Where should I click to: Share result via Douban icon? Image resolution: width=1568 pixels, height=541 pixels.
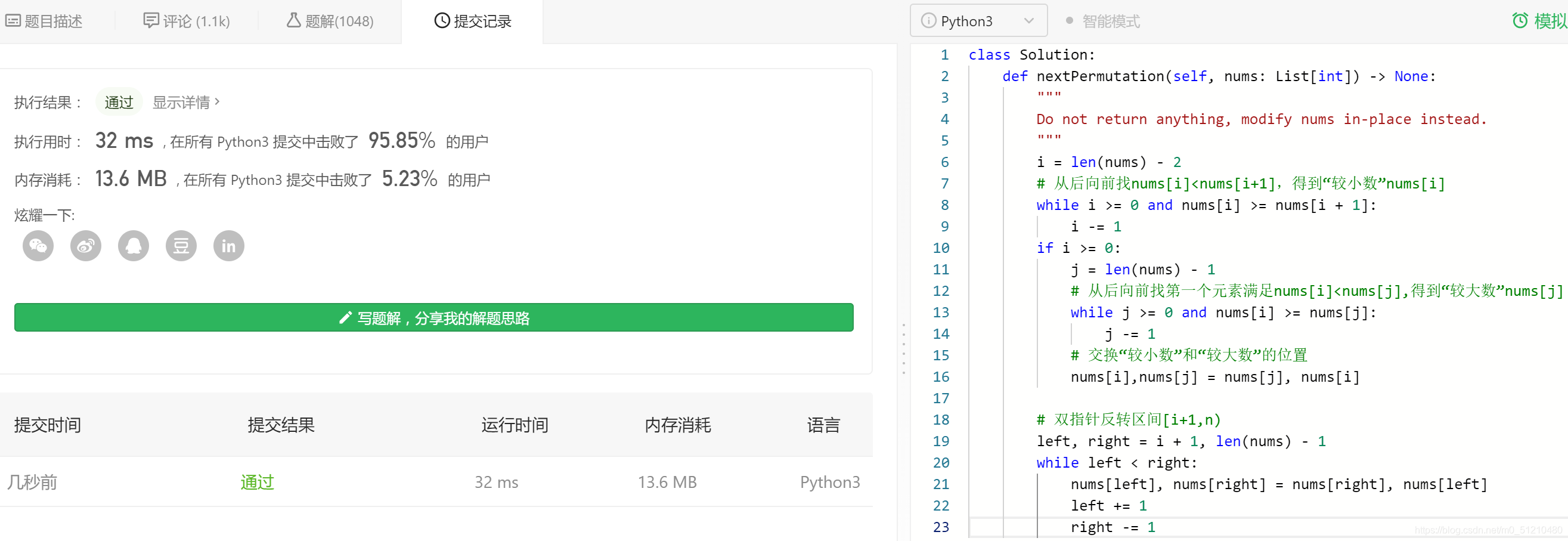181,246
